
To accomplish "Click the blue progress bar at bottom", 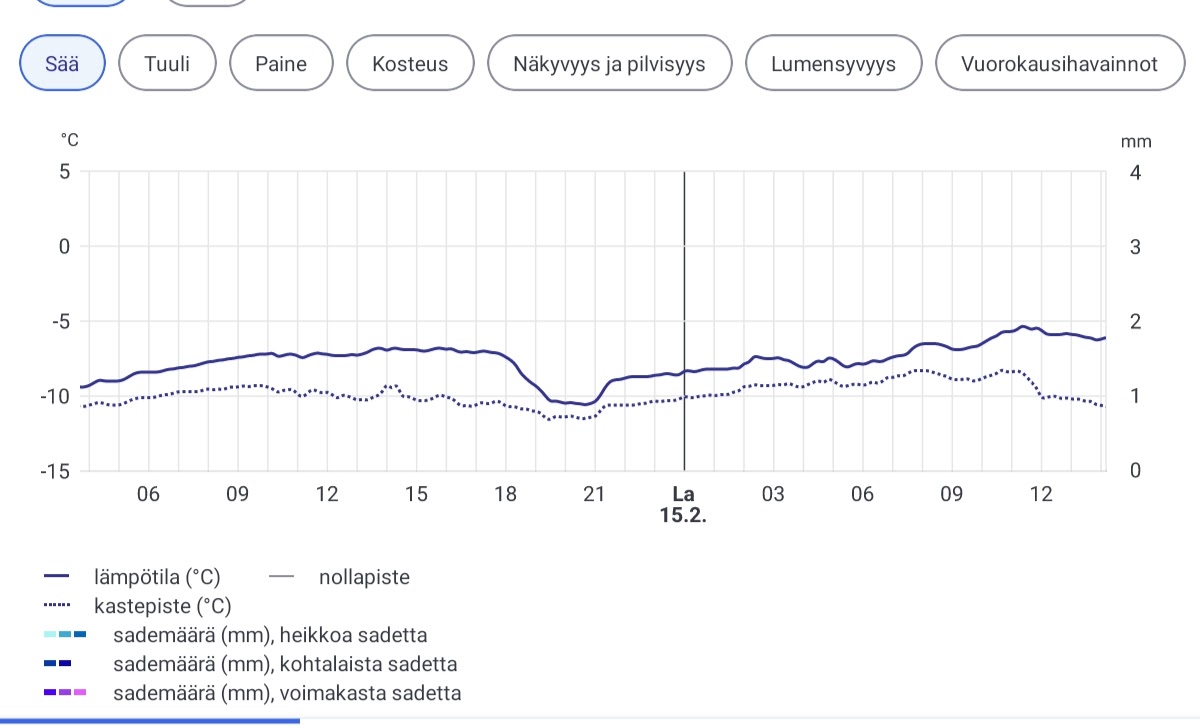I will [150, 720].
